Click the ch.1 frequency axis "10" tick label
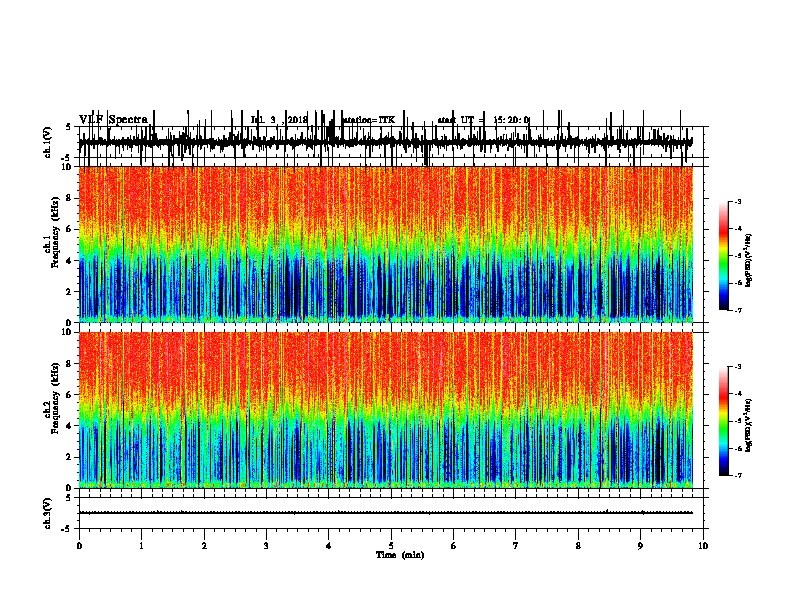This screenshot has width=792, height=612. (68, 167)
